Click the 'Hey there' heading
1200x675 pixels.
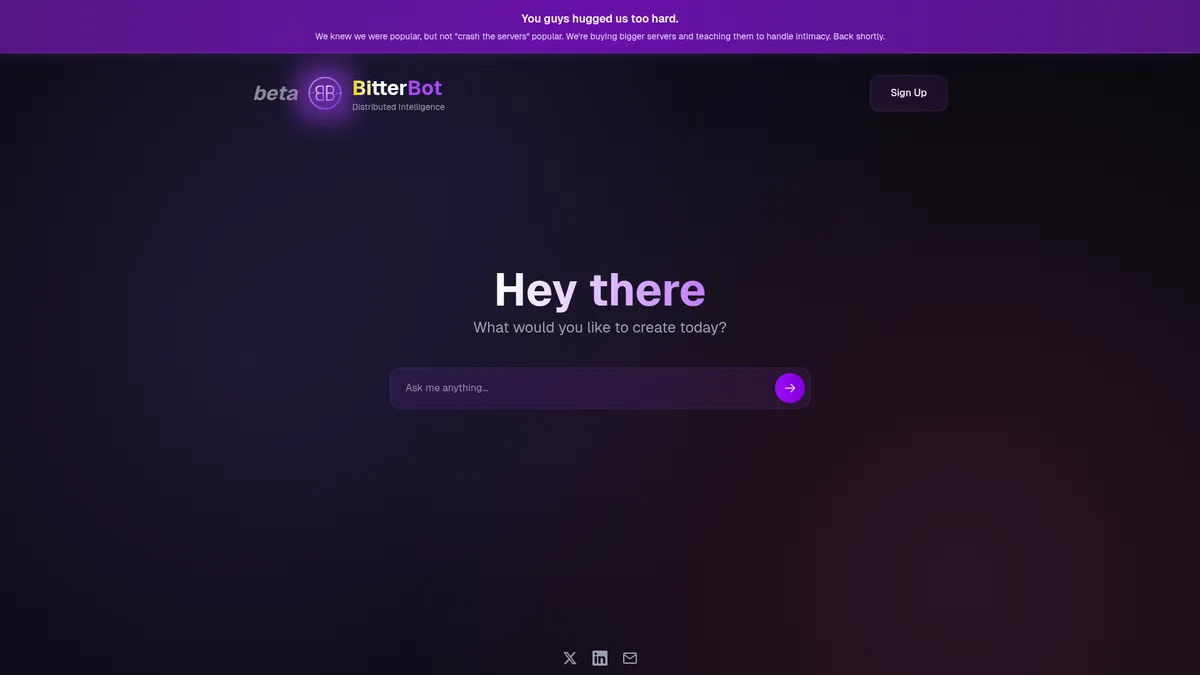pyautogui.click(x=599, y=290)
